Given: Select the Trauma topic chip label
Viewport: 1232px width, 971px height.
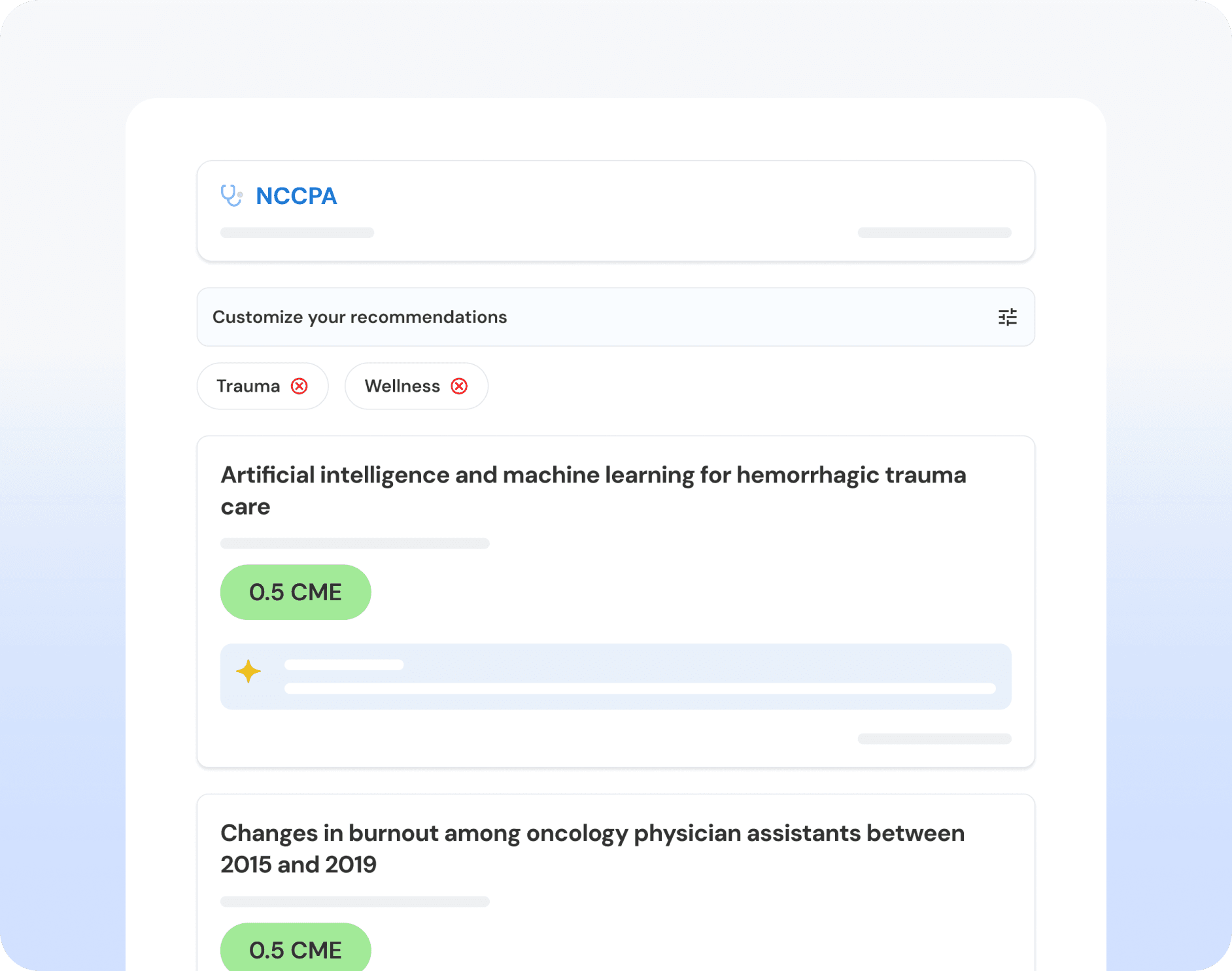Looking at the screenshot, I should coord(248,386).
